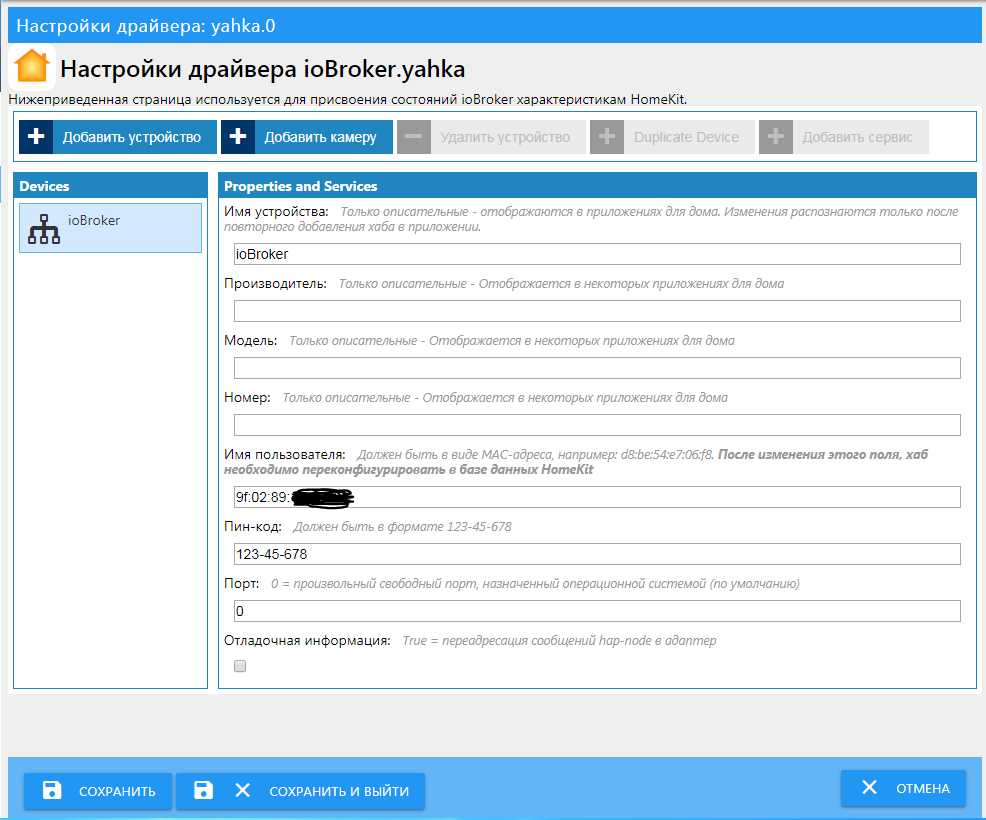Image resolution: width=986 pixels, height=820 pixels.
Task: Click the plus icon for Добавить сервис
Action: [x=776, y=137]
